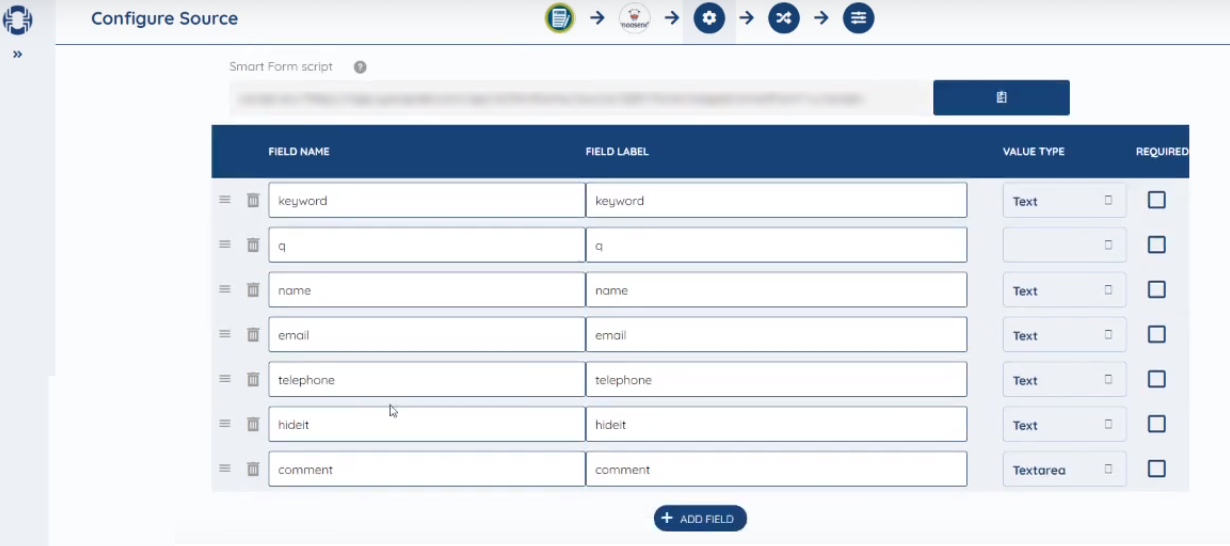Edit the hideit field label input
The width and height of the screenshot is (1230, 546).
pyautogui.click(x=777, y=424)
